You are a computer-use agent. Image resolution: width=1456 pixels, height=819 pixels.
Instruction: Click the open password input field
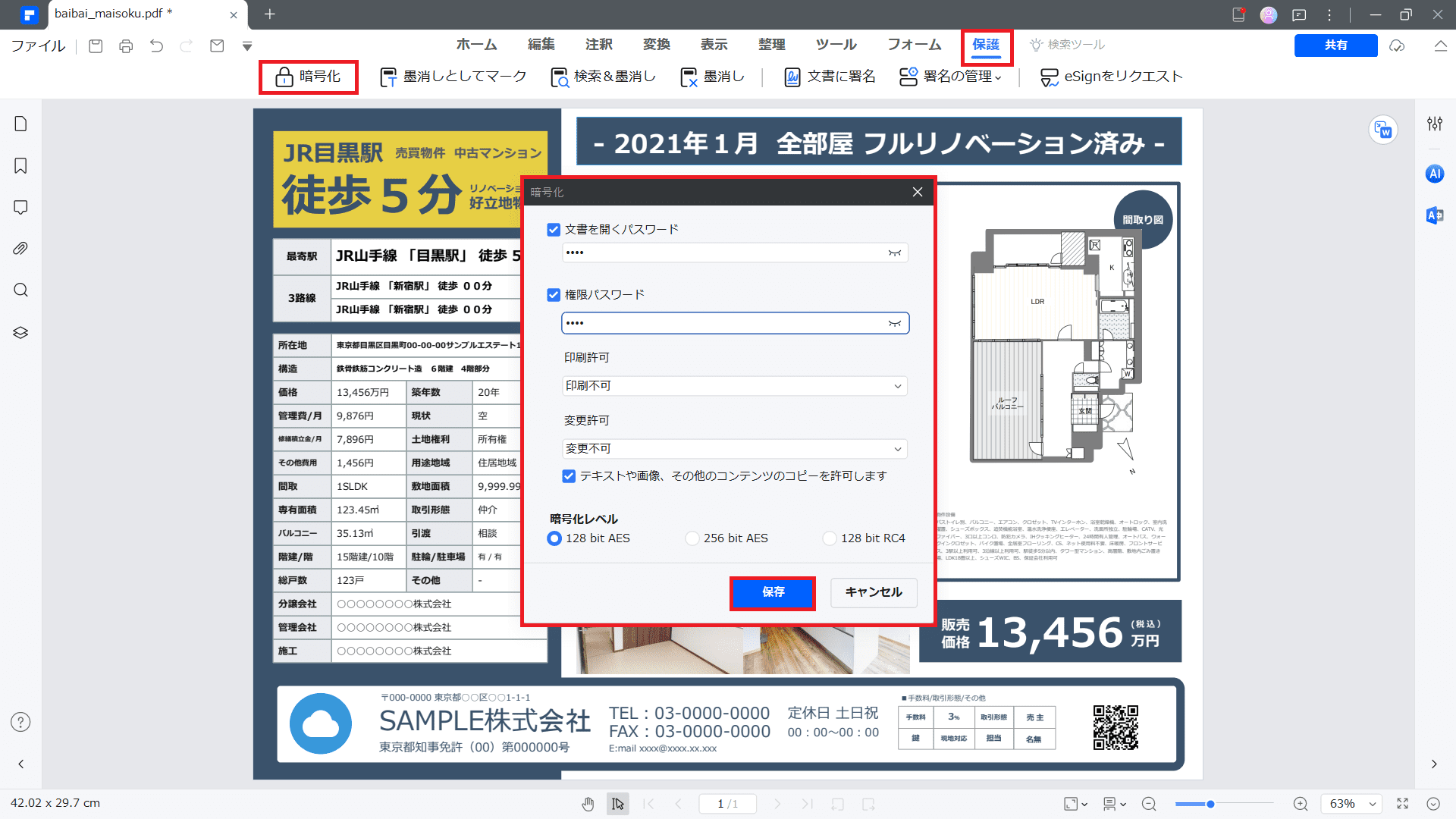735,253
